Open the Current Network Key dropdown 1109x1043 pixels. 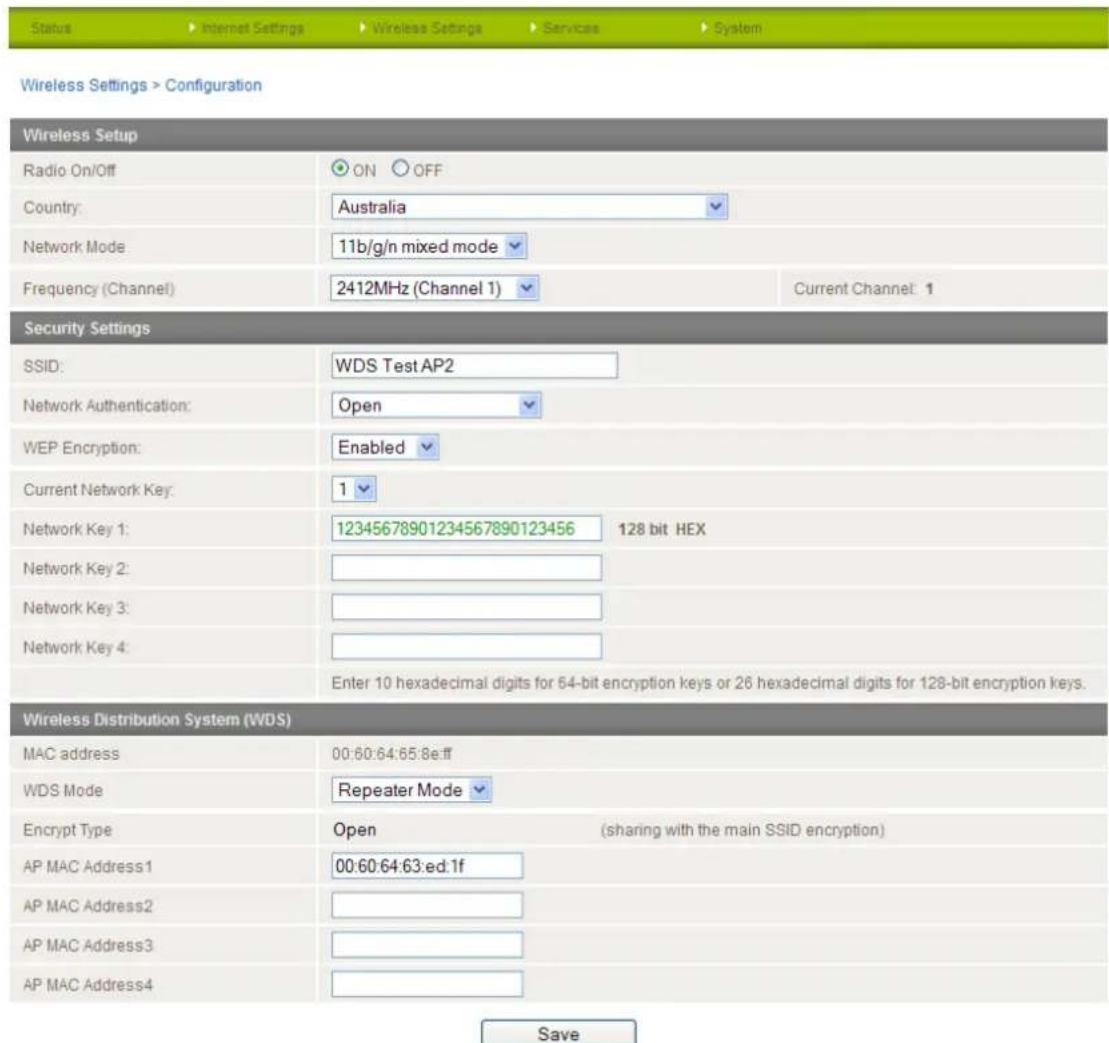coord(354,489)
